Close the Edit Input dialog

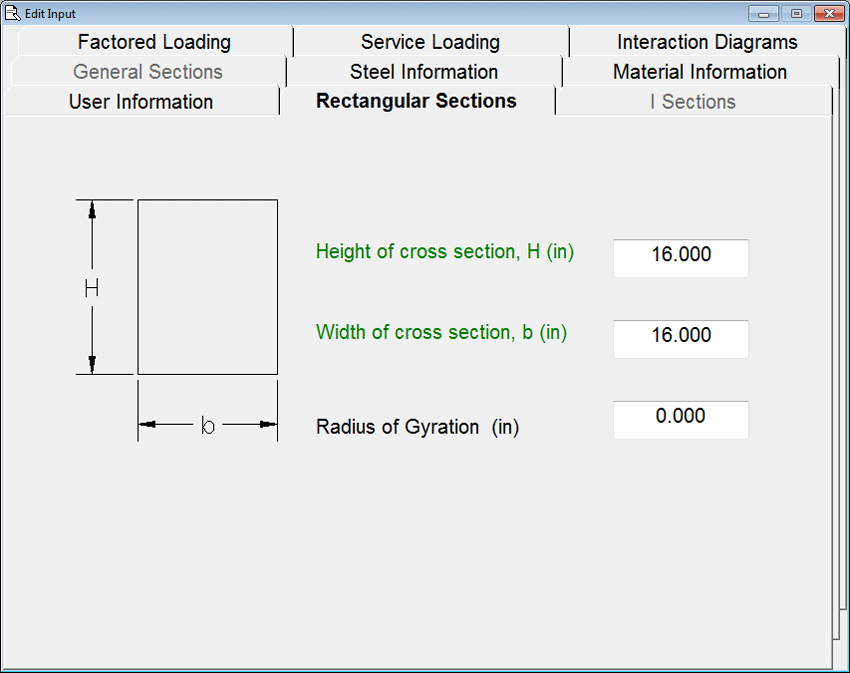828,14
